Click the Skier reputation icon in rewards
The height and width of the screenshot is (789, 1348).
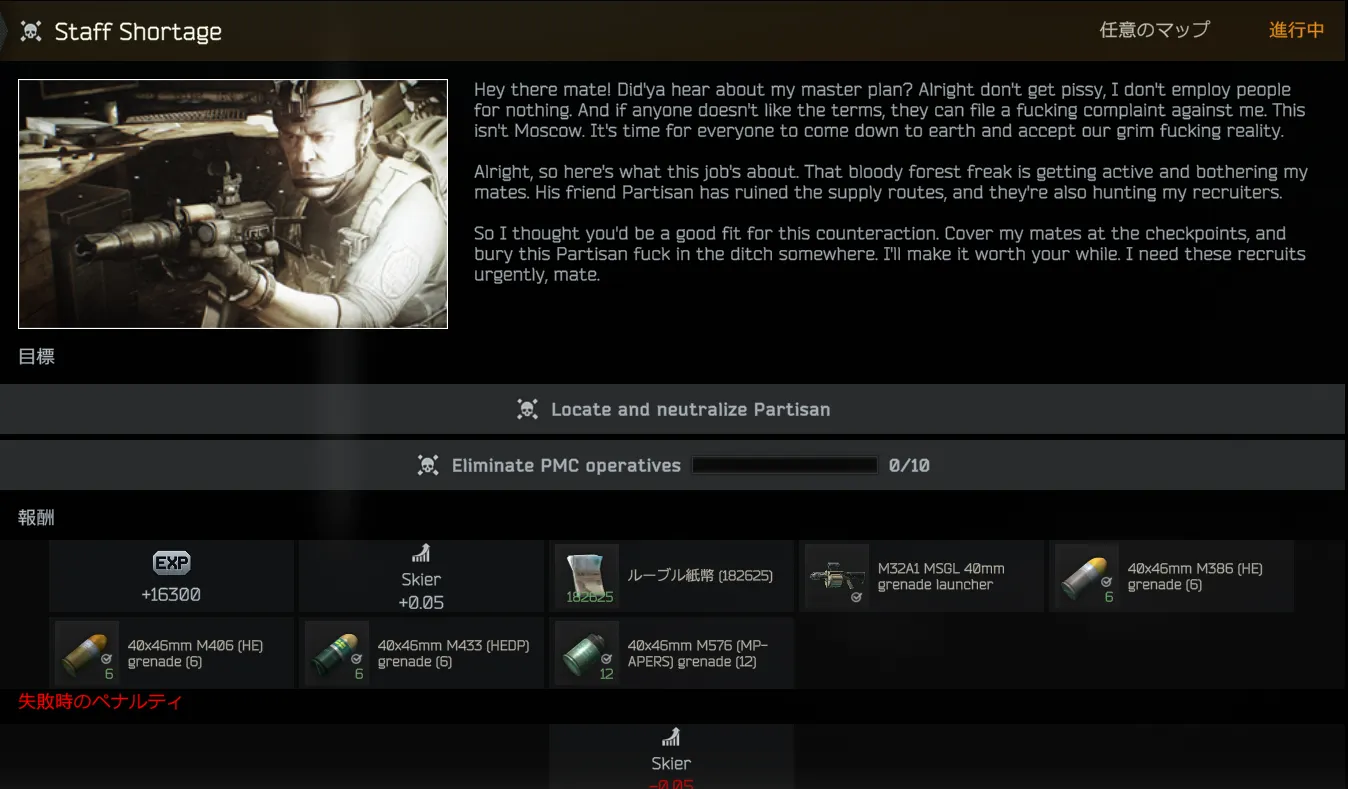point(421,554)
